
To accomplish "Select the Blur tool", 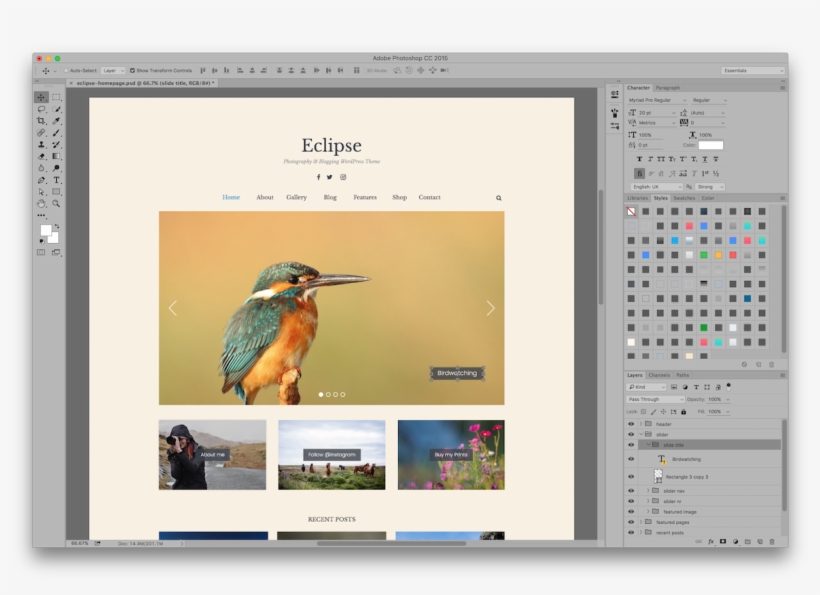I will coord(41,168).
